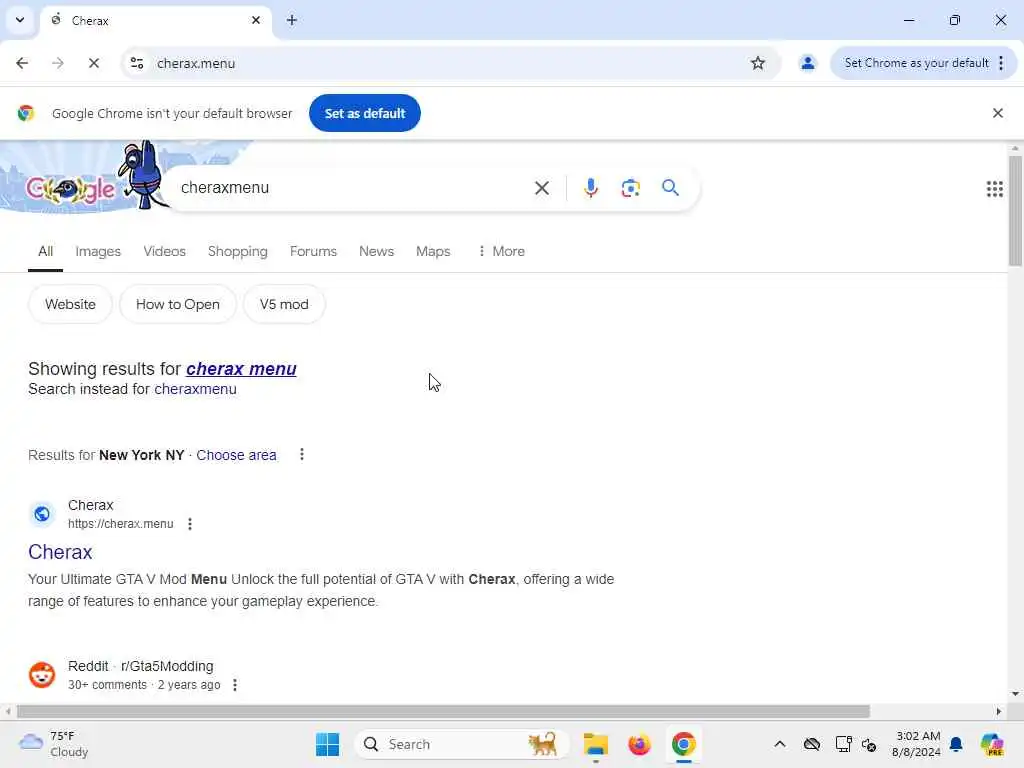The image size is (1024, 768).
Task: Select the All results tab
Action: (x=45, y=251)
